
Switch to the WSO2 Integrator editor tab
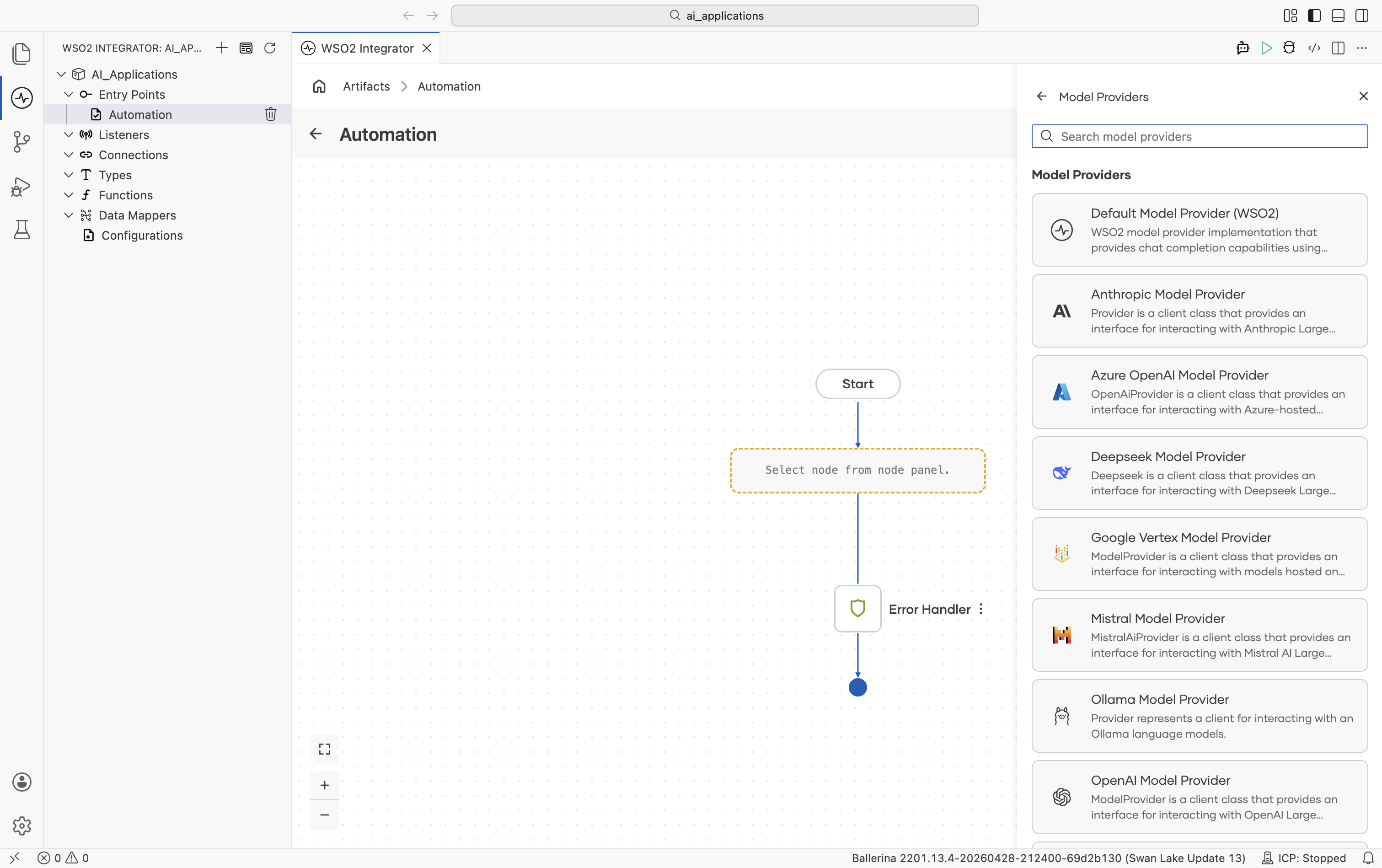(366, 48)
